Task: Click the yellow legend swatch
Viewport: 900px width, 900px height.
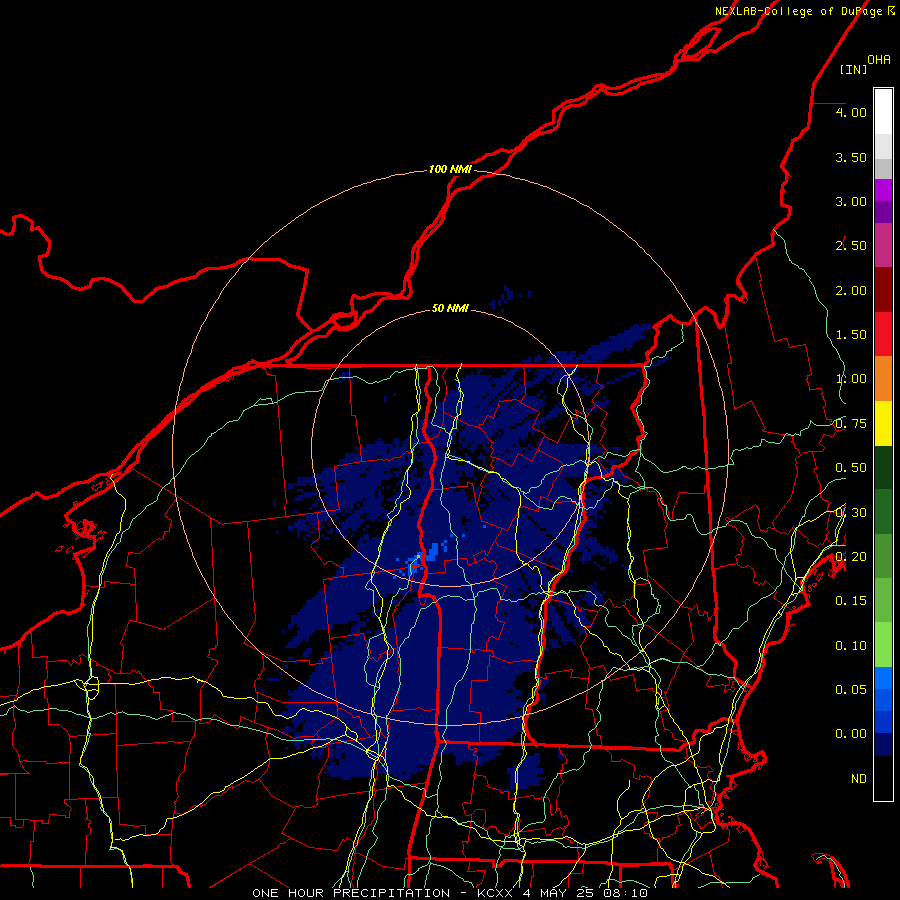Action: [x=883, y=423]
